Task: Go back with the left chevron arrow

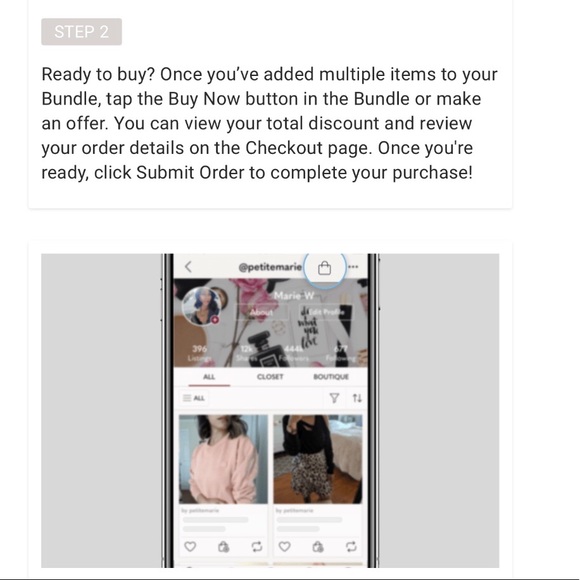Action: pyautogui.click(x=188, y=267)
